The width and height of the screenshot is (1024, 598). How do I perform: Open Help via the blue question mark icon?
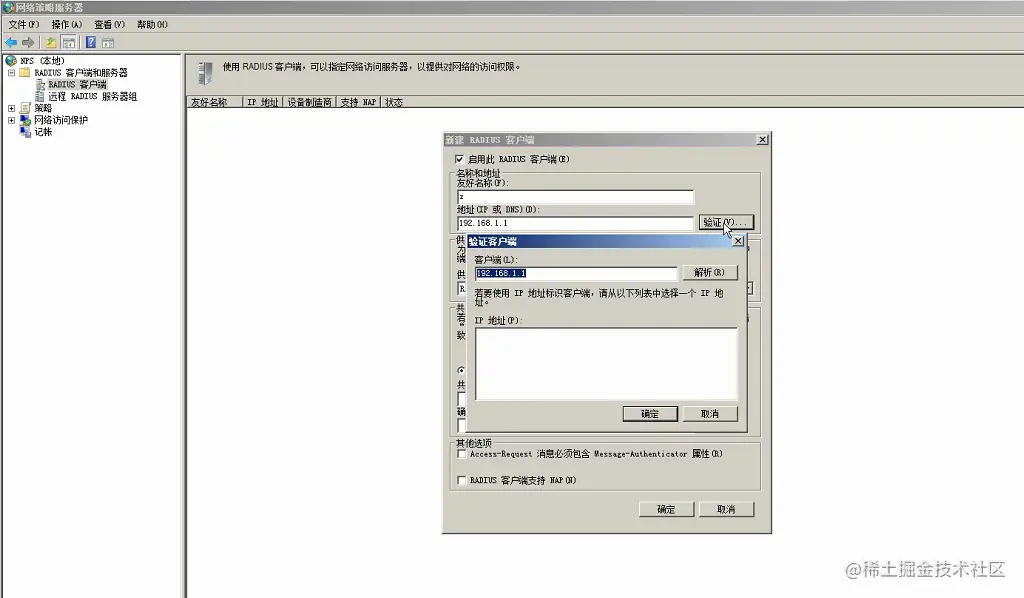point(91,42)
